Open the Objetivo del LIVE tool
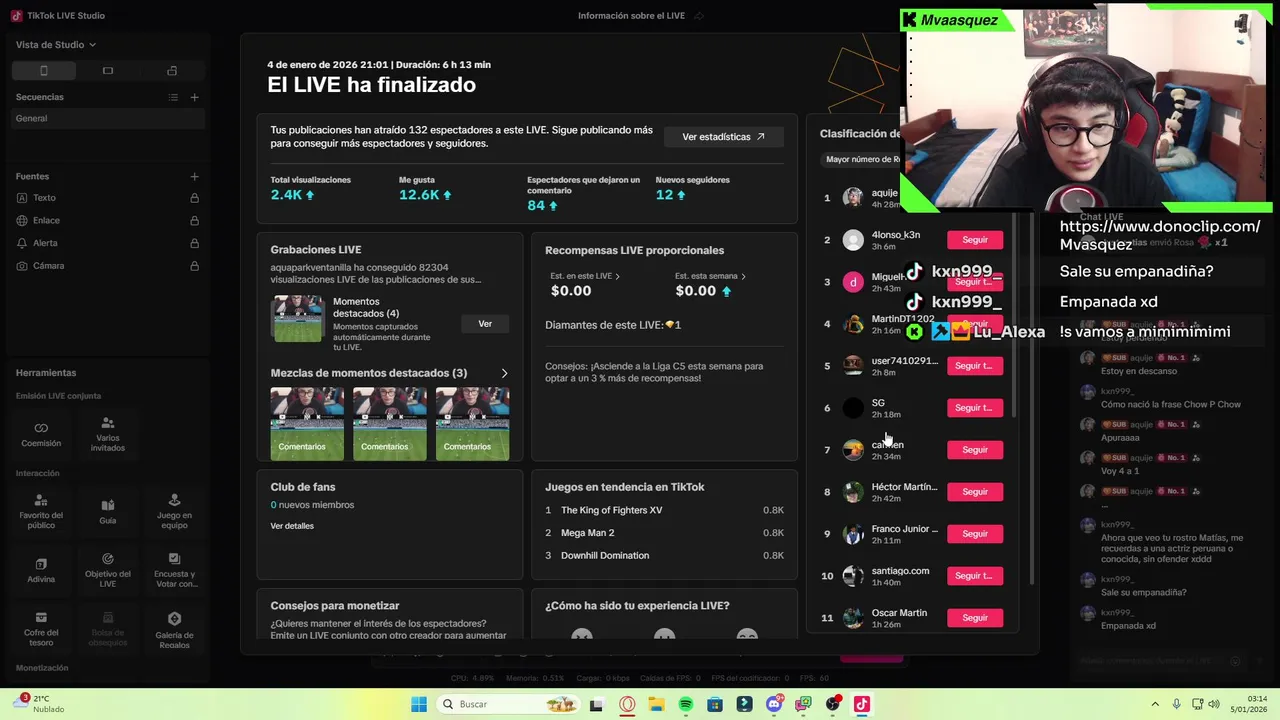The image size is (1280, 720). (108, 571)
